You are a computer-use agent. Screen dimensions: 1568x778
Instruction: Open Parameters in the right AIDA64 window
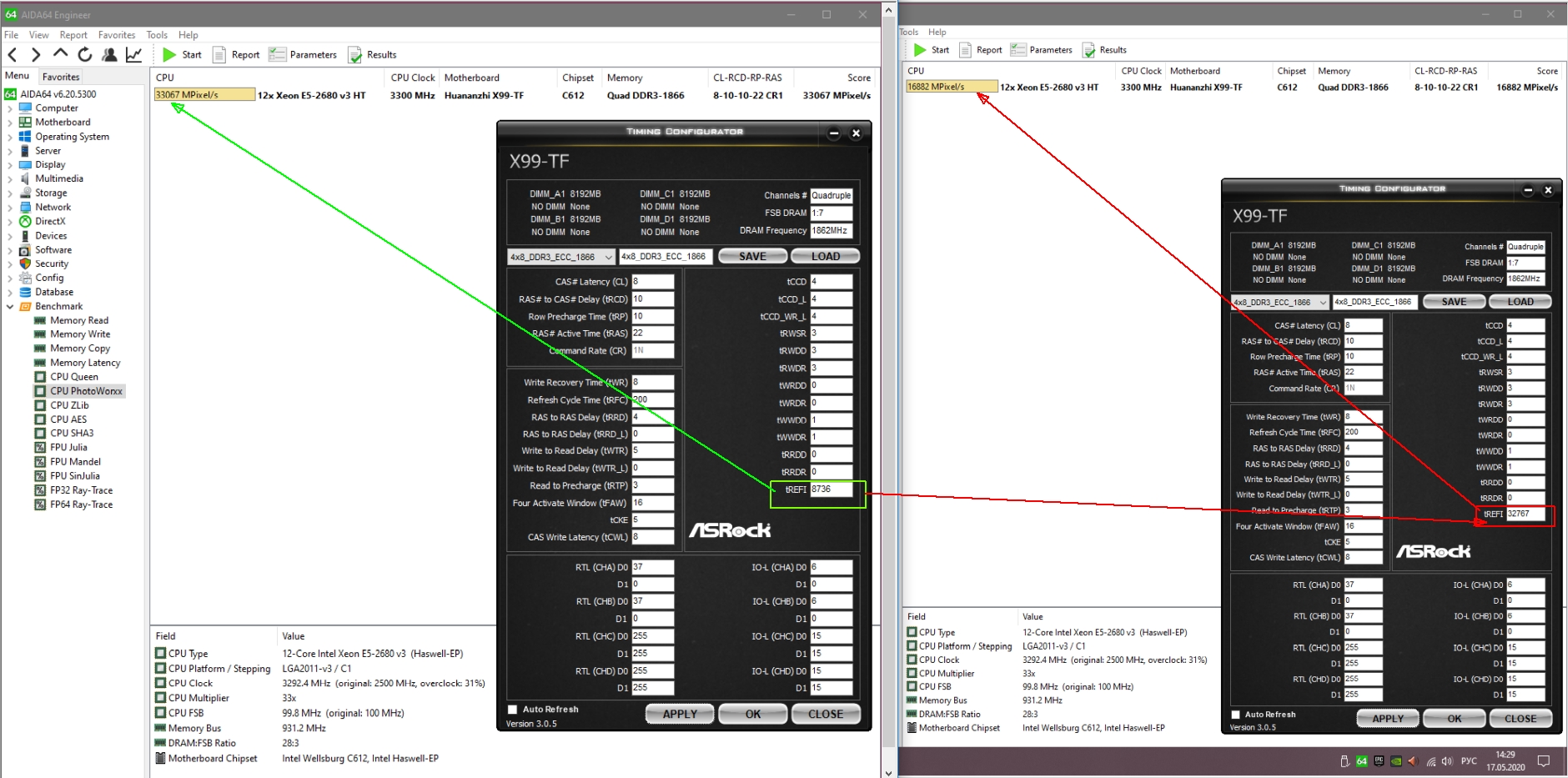click(1041, 50)
